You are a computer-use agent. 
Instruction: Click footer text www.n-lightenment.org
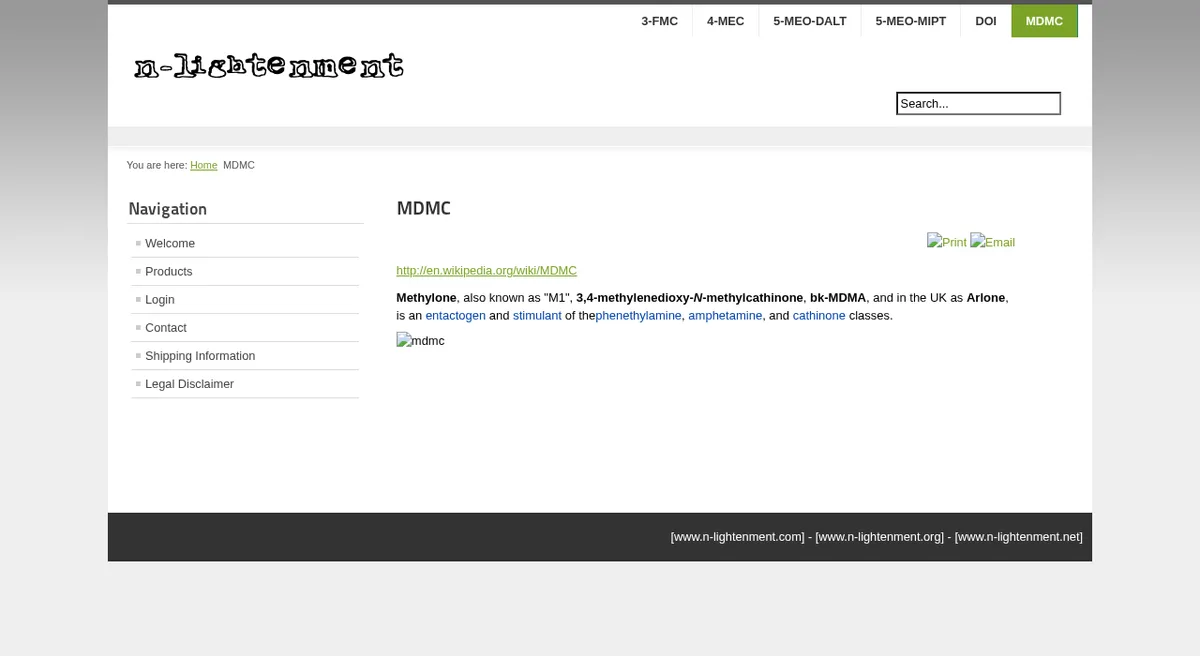pyautogui.click(x=880, y=537)
